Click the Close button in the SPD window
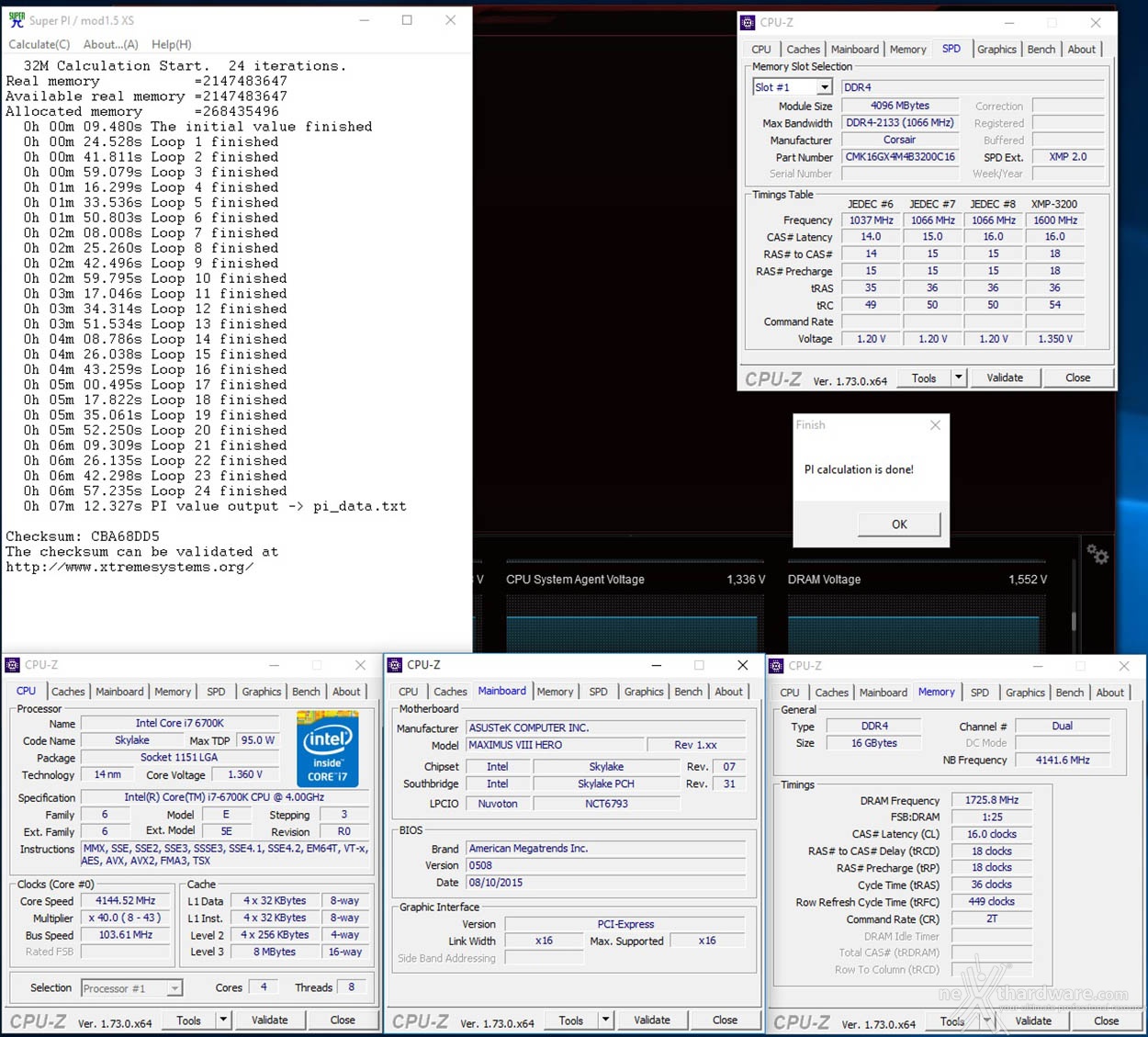Viewport: 1148px width, 1037px height. (1077, 378)
